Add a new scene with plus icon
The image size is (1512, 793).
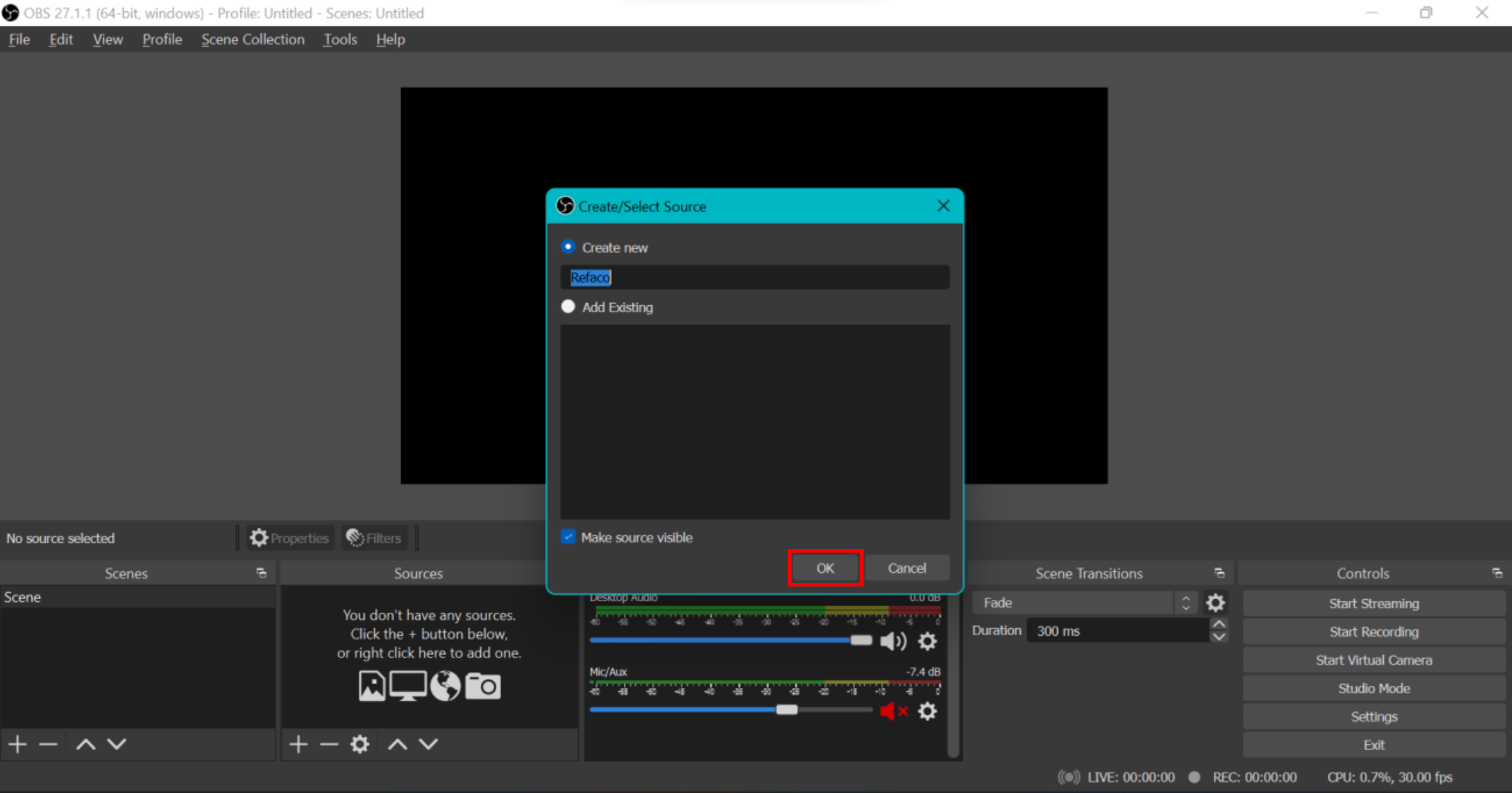[x=18, y=744]
